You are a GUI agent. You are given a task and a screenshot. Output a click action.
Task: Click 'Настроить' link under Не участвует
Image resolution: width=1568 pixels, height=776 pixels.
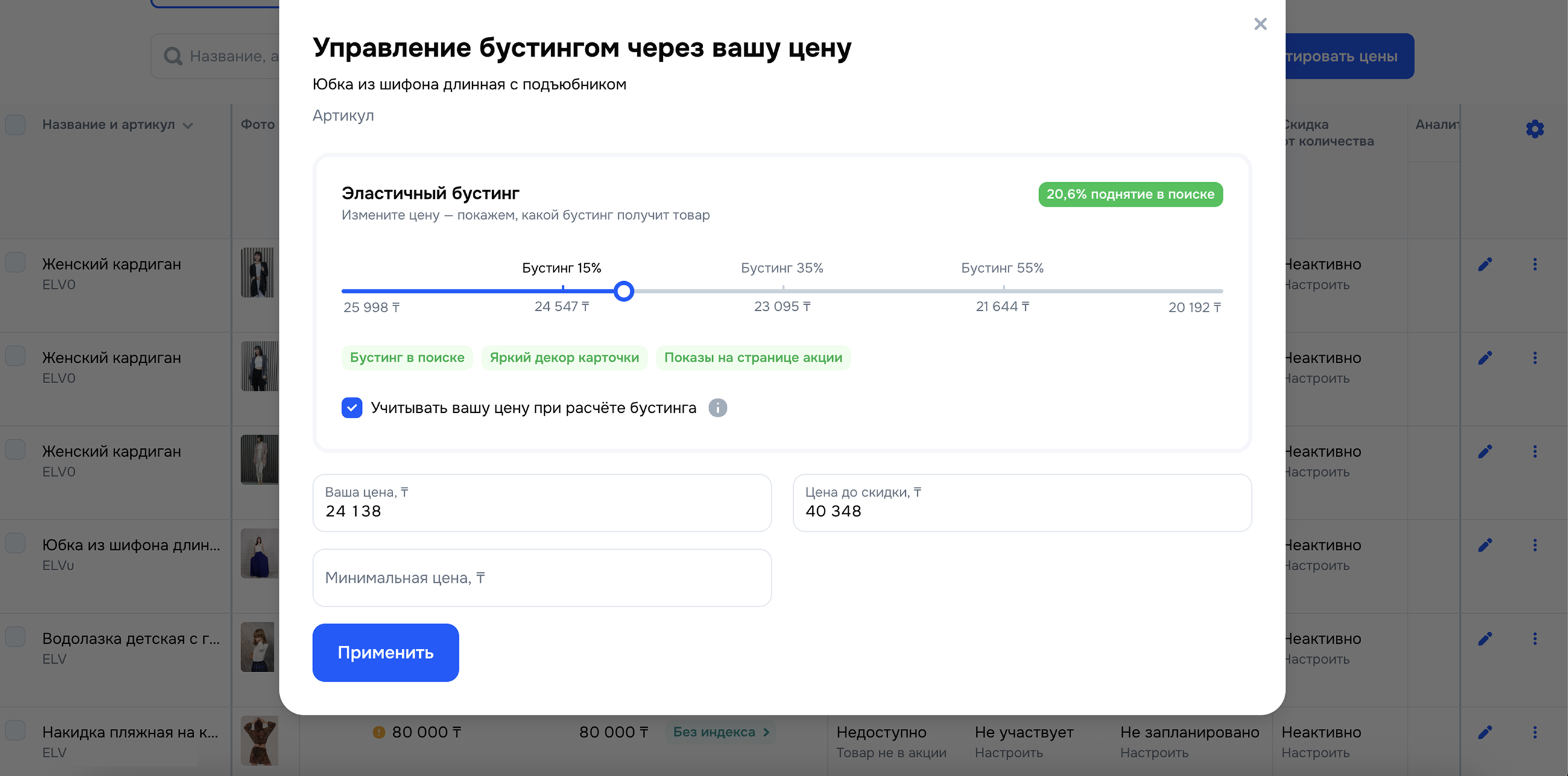[x=1008, y=753]
